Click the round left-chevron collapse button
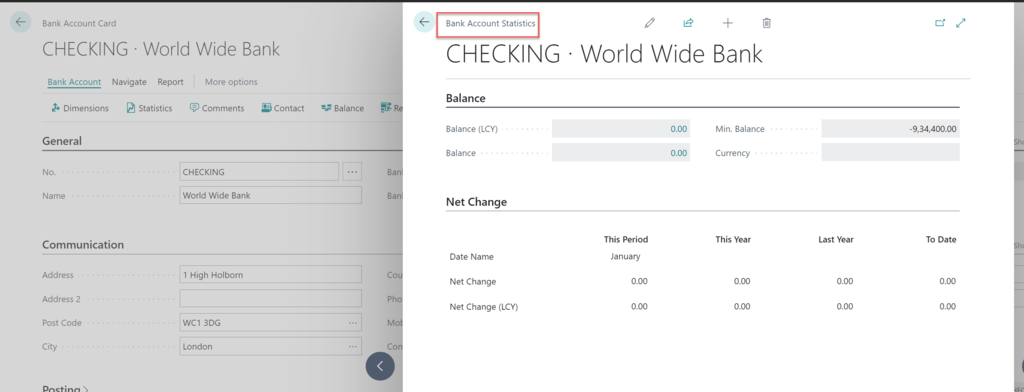The height and width of the screenshot is (392, 1024). 380,367
